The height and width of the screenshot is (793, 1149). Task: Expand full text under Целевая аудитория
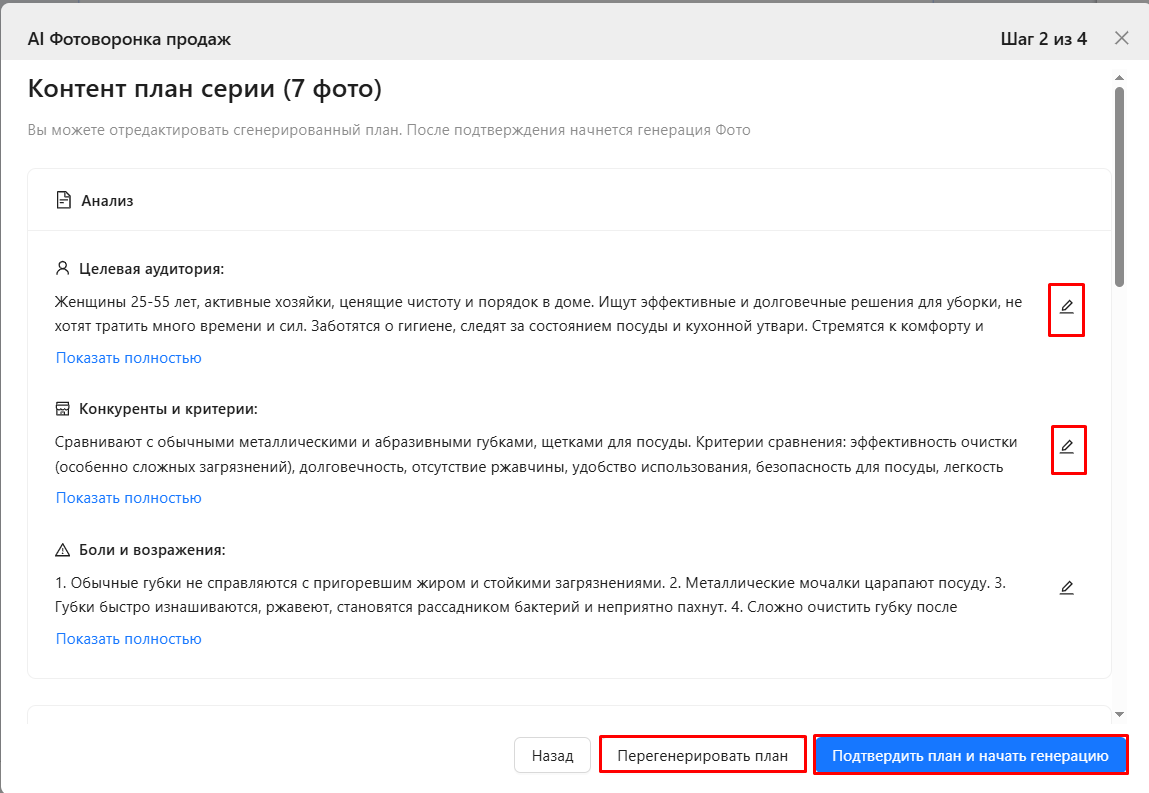pyautogui.click(x=128, y=358)
